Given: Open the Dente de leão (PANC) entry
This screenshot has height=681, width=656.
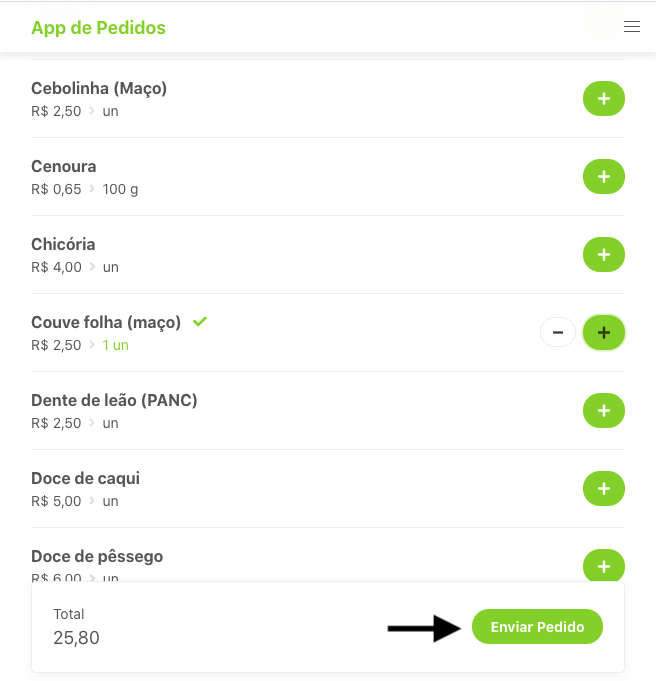Looking at the screenshot, I should point(114,400).
